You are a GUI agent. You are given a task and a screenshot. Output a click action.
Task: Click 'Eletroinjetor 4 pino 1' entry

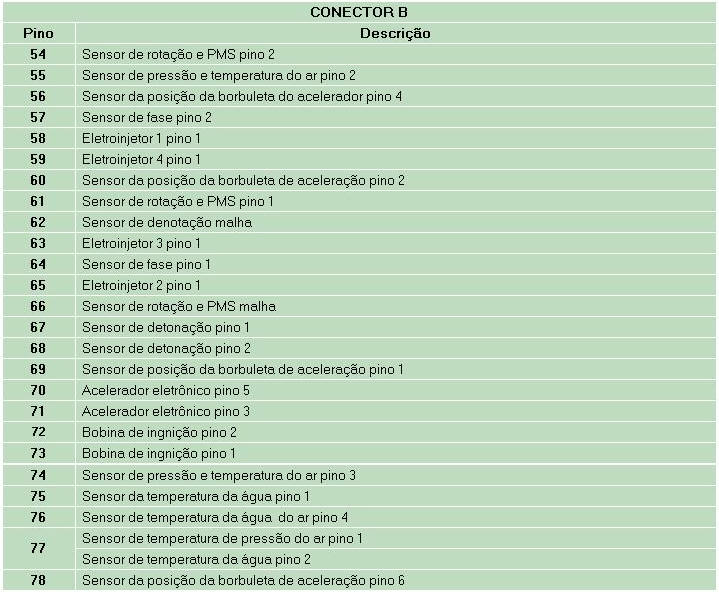pyautogui.click(x=141, y=159)
